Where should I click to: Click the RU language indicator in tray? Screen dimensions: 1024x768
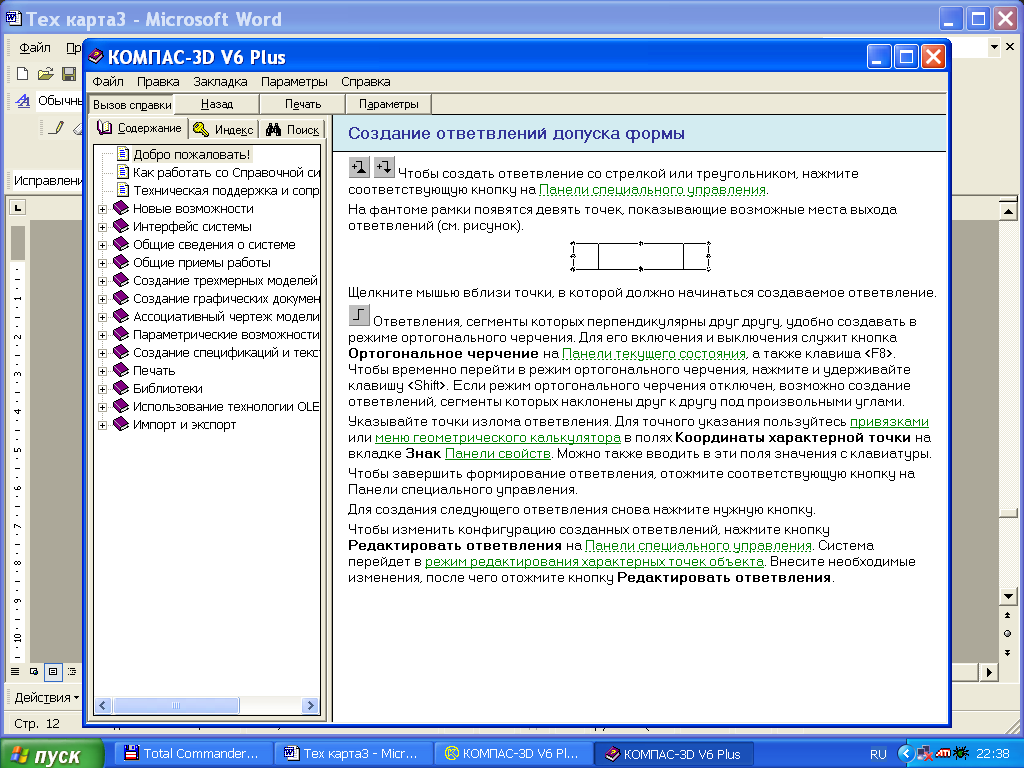click(878, 754)
